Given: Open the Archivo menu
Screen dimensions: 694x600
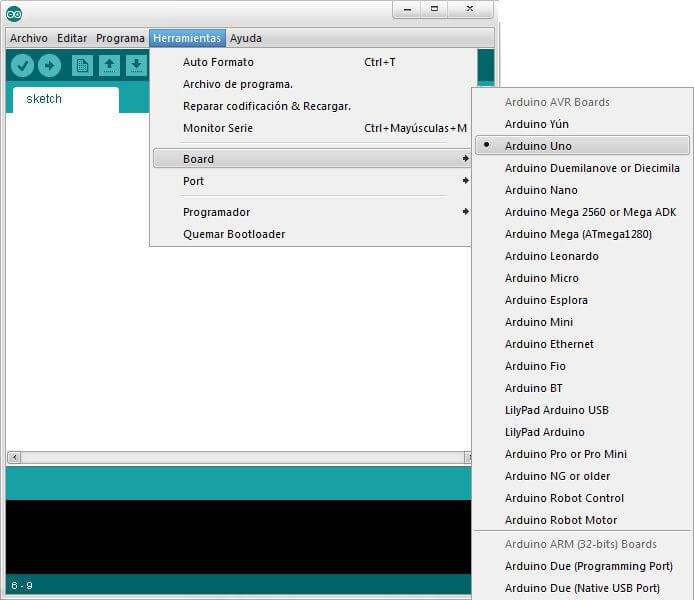Looking at the screenshot, I should point(29,38).
